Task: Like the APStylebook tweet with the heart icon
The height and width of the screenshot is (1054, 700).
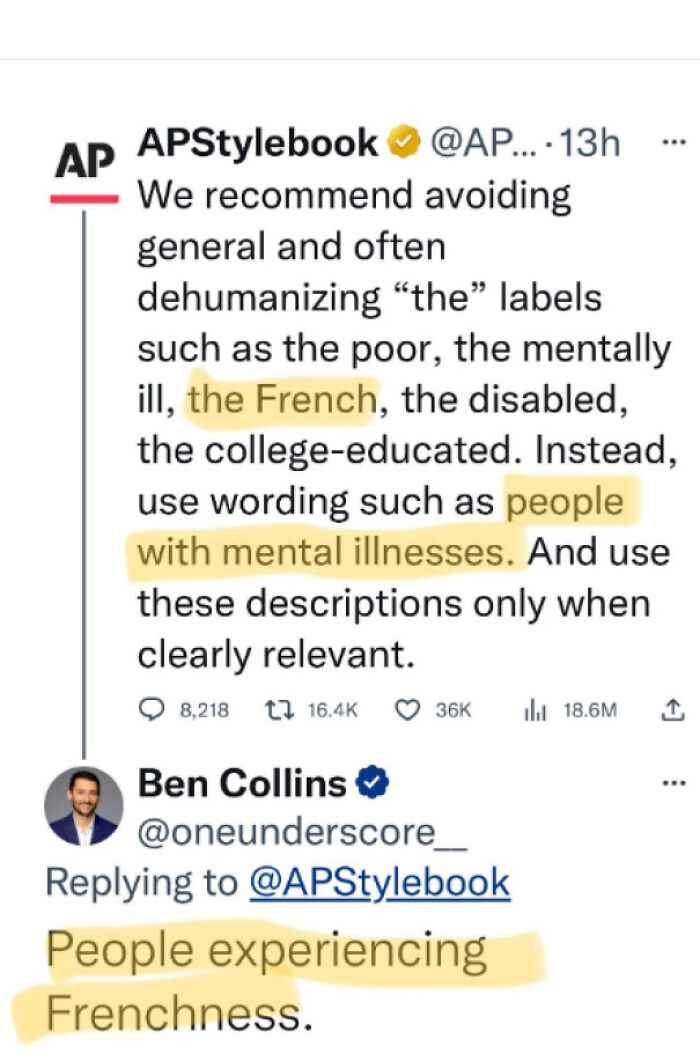Action: click(407, 710)
